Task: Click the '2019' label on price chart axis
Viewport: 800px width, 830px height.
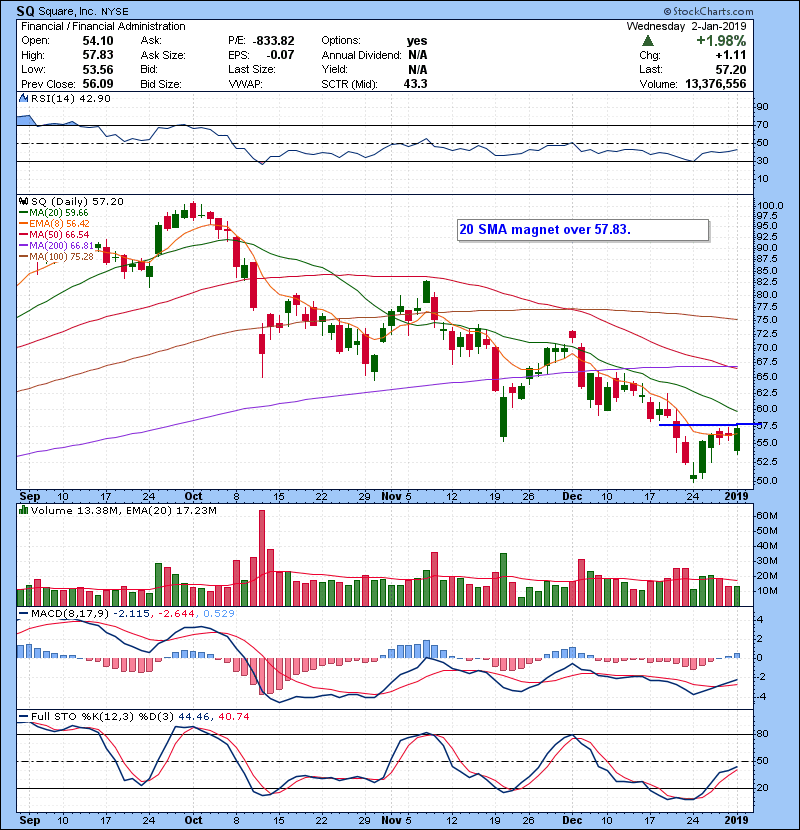Action: tap(736, 497)
